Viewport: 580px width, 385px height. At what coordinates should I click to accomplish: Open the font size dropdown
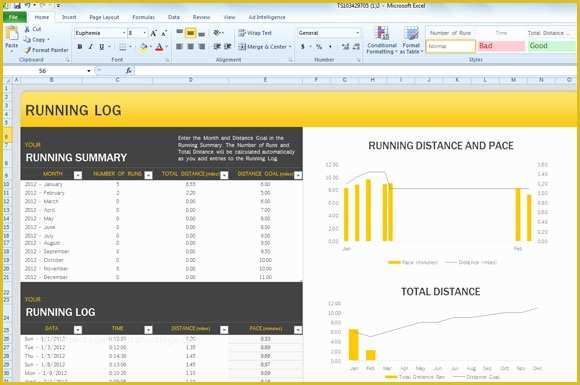point(144,33)
